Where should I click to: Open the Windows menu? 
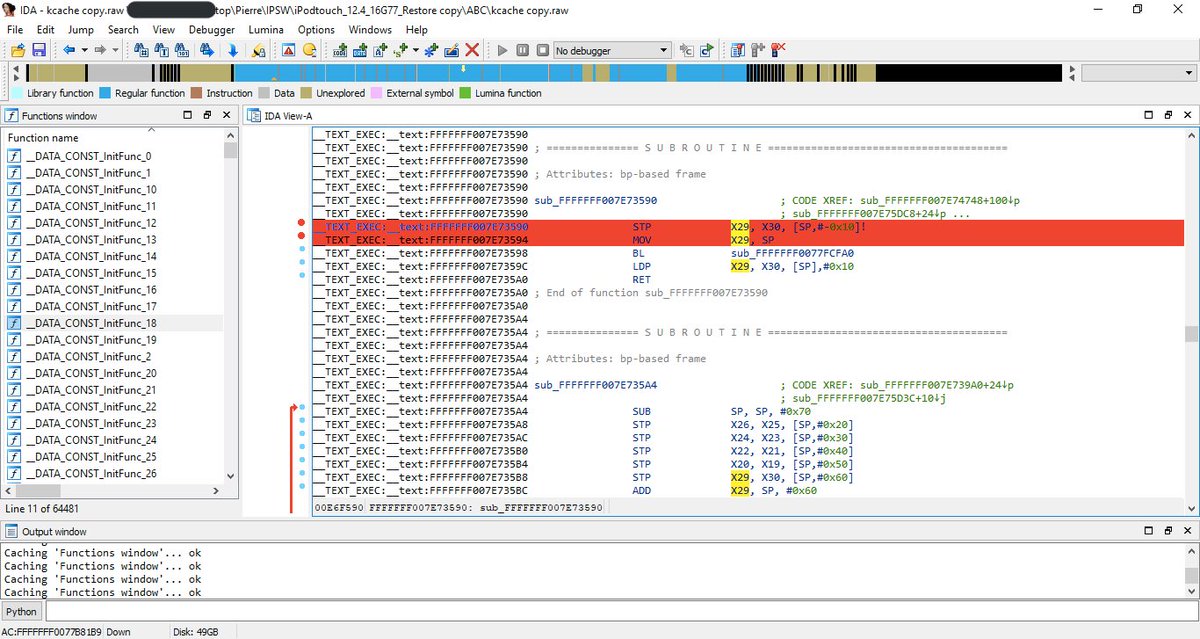370,30
